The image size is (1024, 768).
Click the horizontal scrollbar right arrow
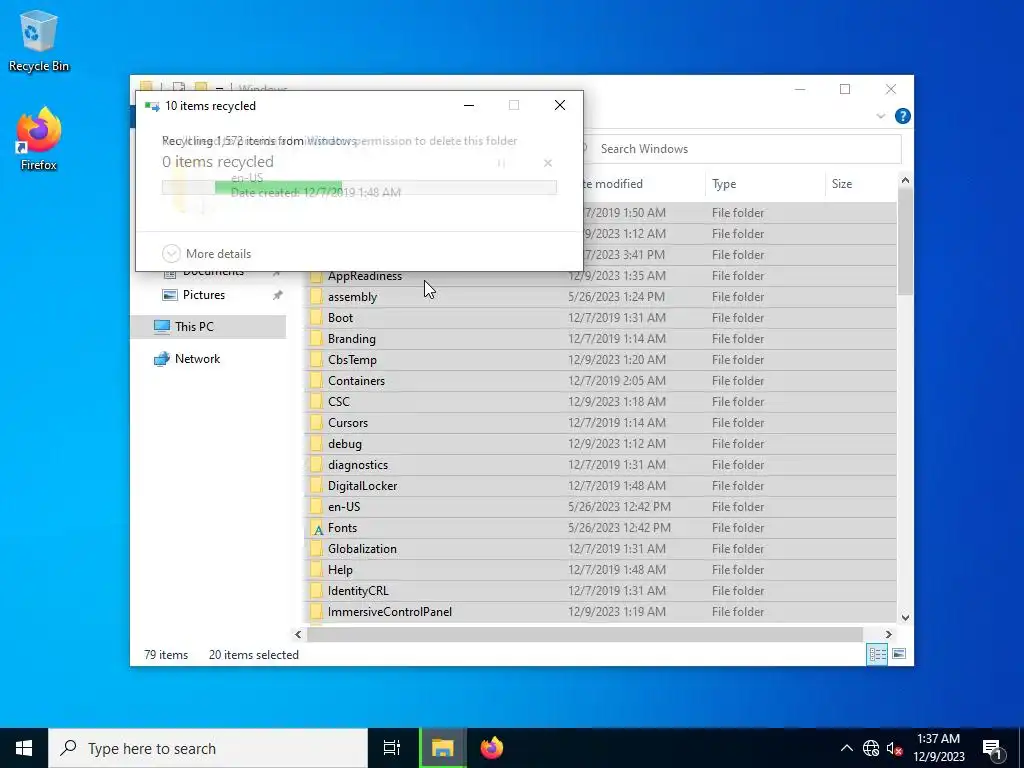coord(888,634)
